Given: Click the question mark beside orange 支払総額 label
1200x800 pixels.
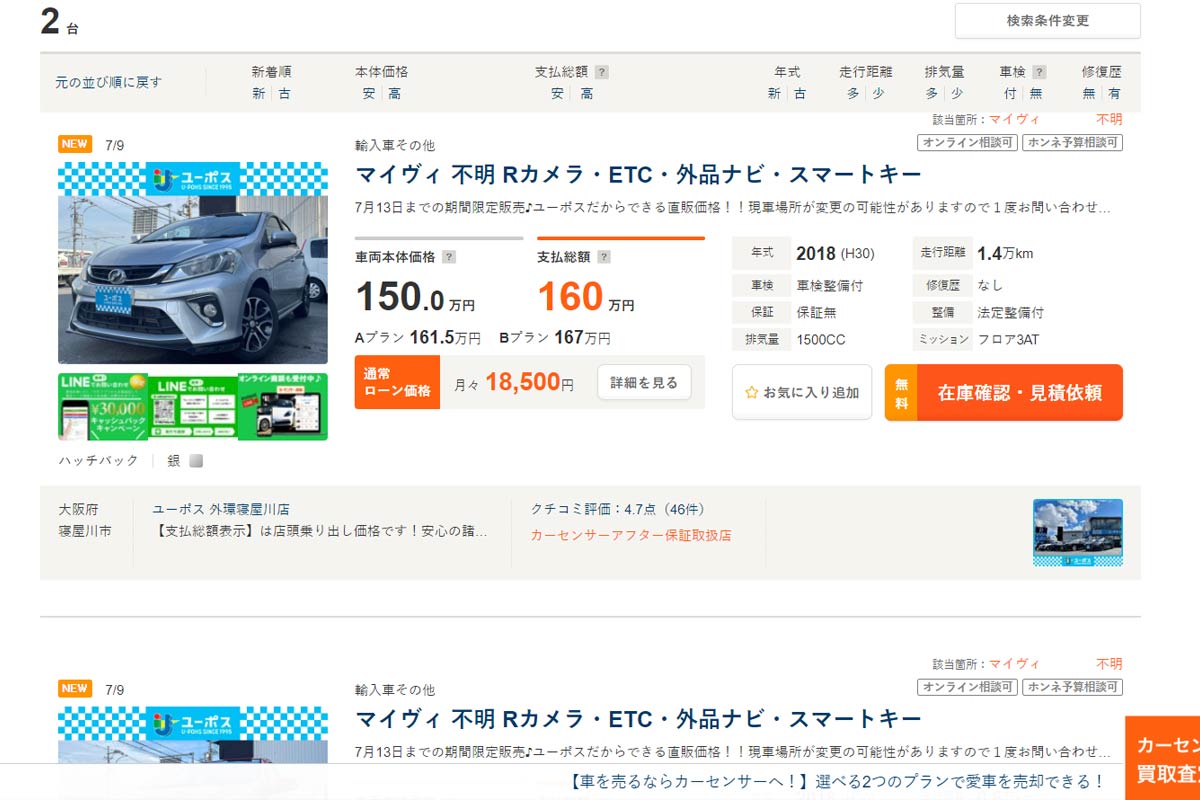Looking at the screenshot, I should coord(603,257).
